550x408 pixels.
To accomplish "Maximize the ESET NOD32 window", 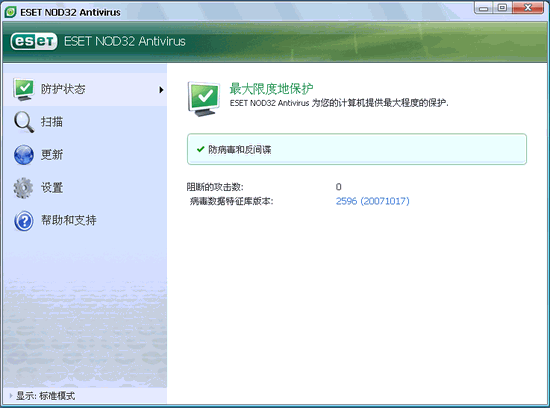I will coord(503,8).
